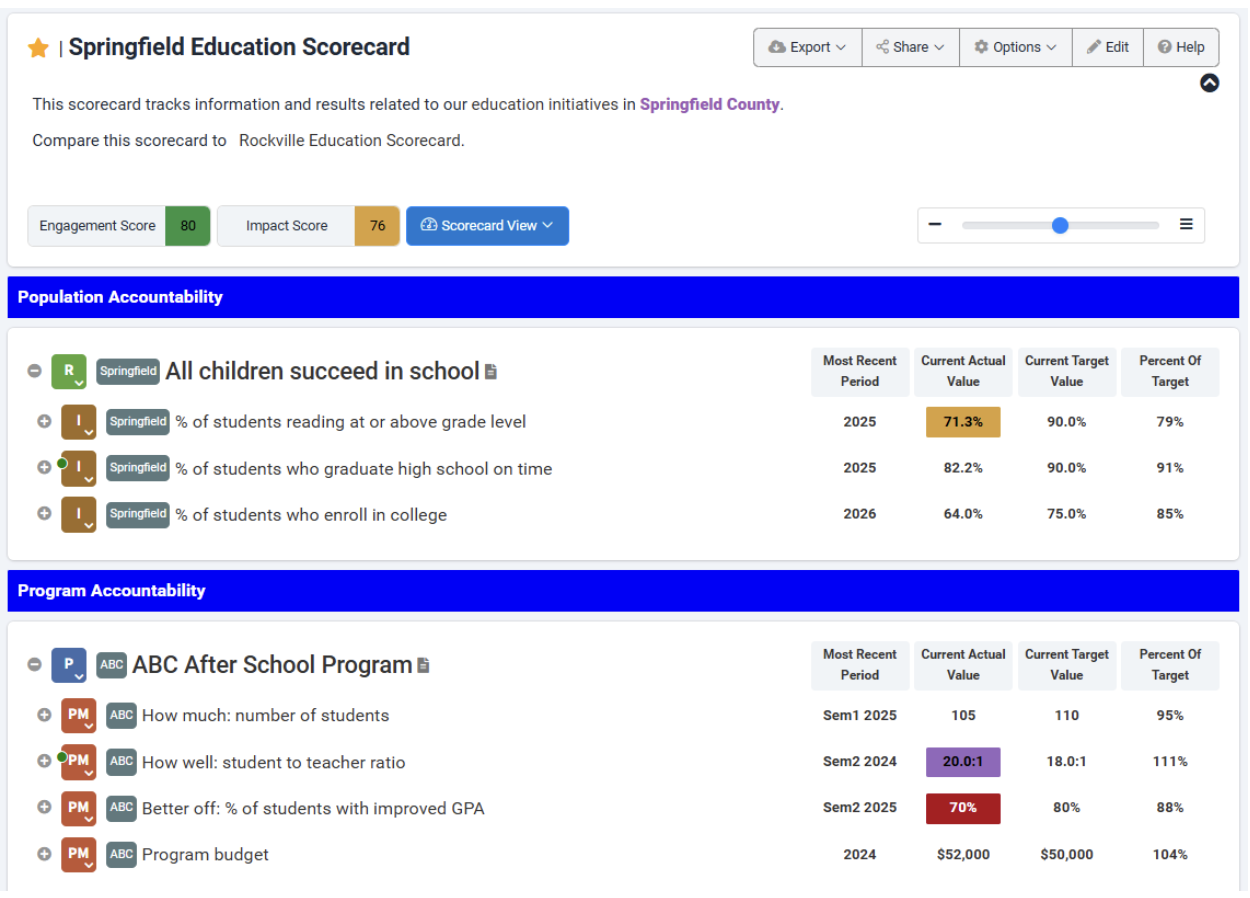The image size is (1250, 898).
Task: Click the blue P program icon
Action: [x=69, y=665]
